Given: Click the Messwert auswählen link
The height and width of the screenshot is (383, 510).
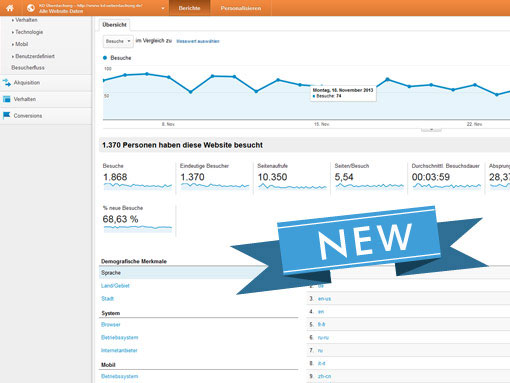Looking at the screenshot, I should (x=198, y=41).
